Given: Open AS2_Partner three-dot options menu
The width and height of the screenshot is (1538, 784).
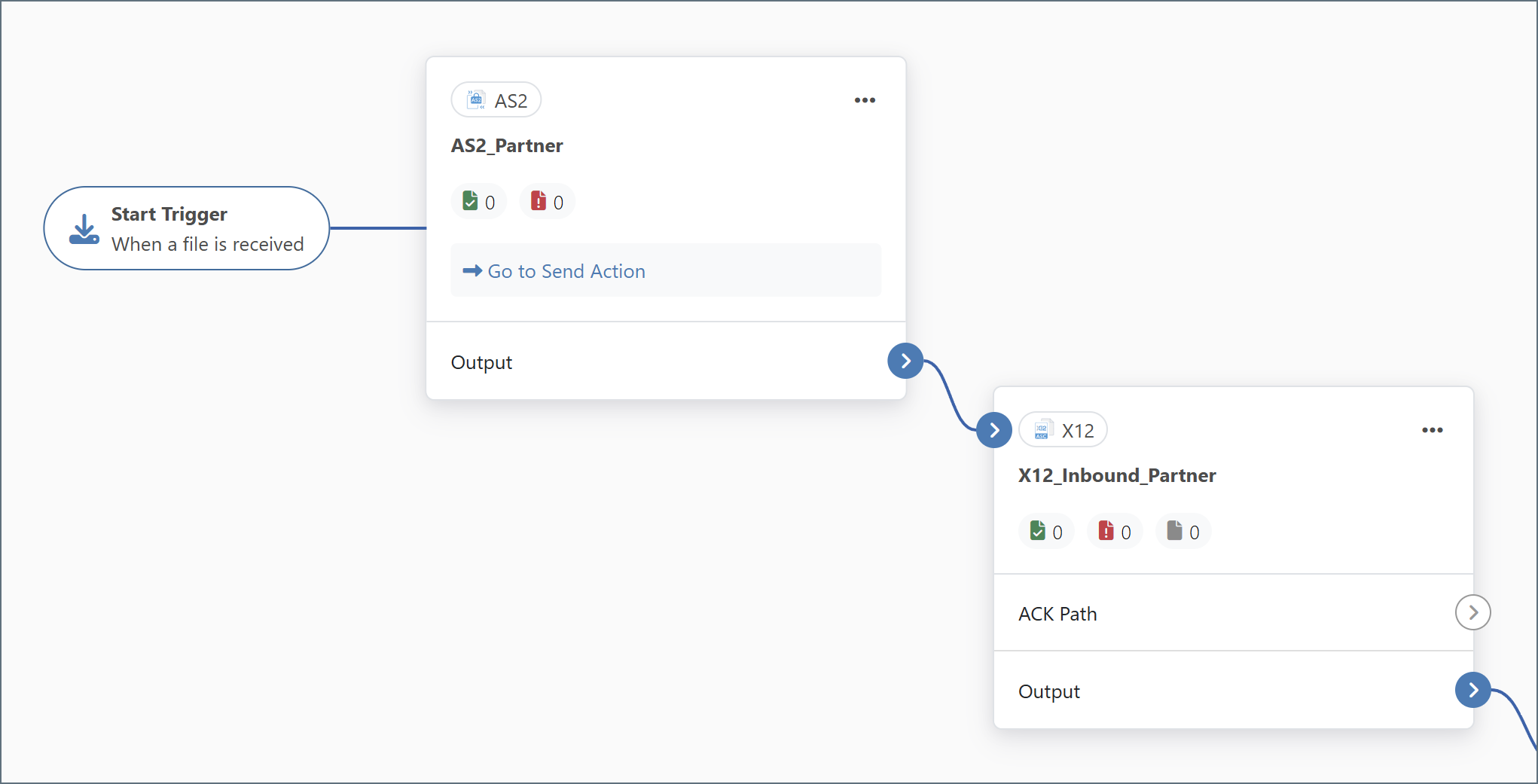Looking at the screenshot, I should 865,100.
